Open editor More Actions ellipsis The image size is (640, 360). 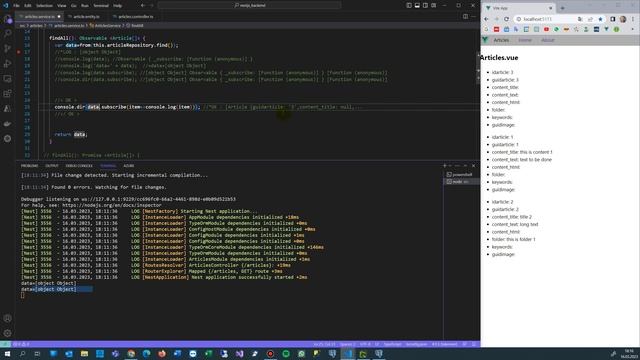[473, 16]
